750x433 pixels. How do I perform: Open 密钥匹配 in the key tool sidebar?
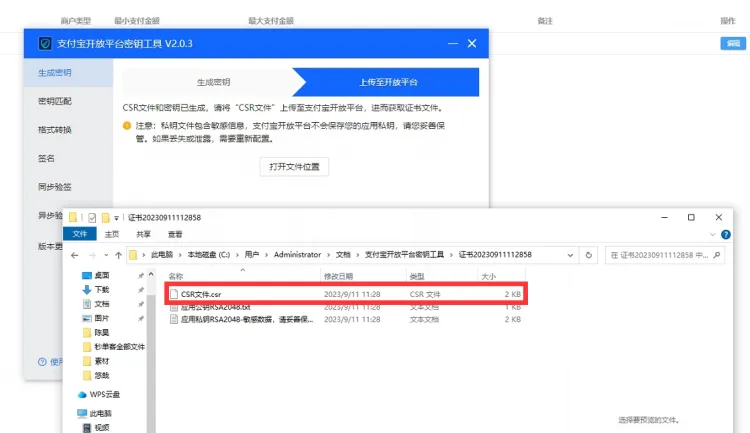click(x=55, y=101)
